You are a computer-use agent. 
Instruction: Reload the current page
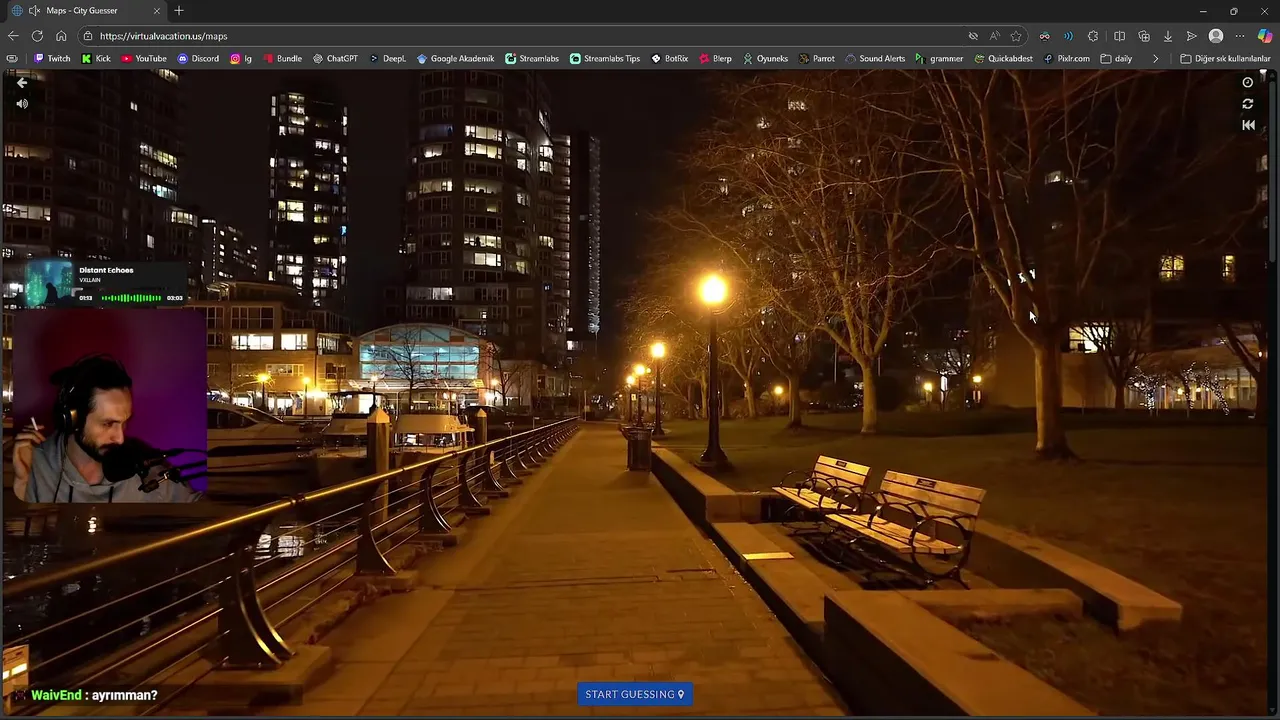click(37, 36)
